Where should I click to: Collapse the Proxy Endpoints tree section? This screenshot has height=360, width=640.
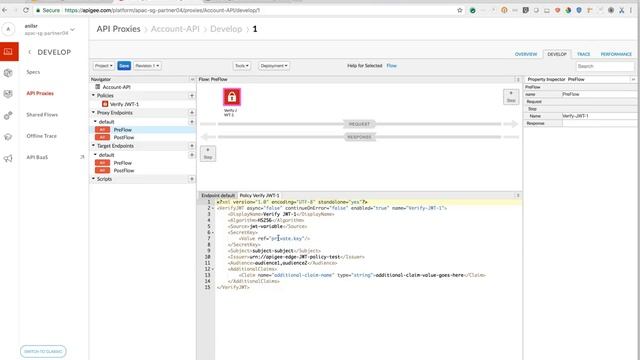pos(93,112)
